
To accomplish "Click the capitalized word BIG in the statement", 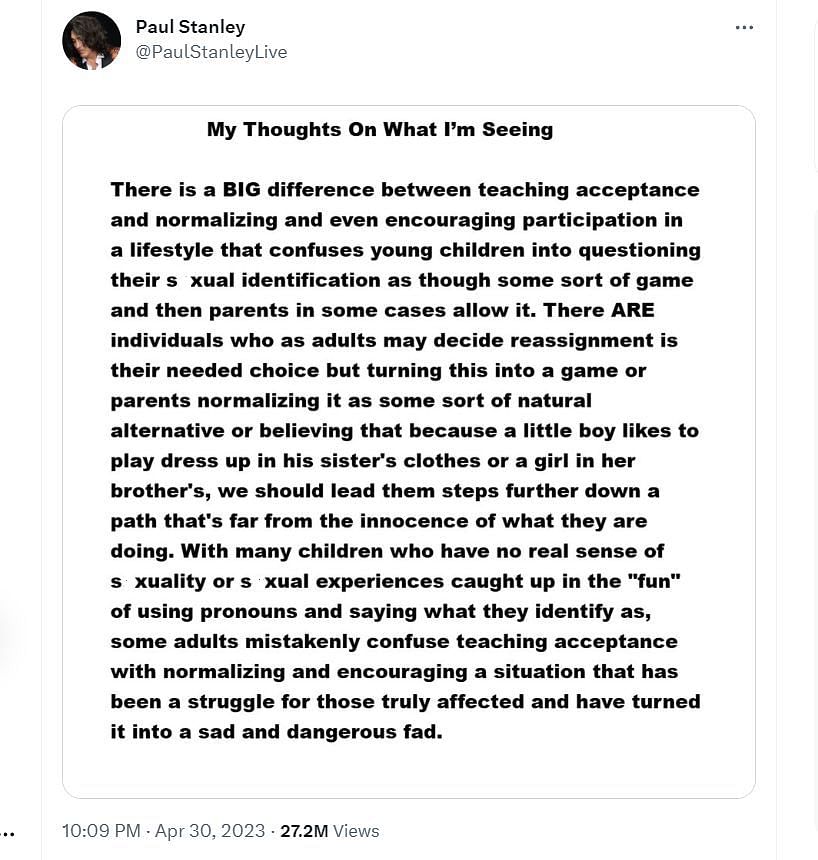I will coord(241,190).
